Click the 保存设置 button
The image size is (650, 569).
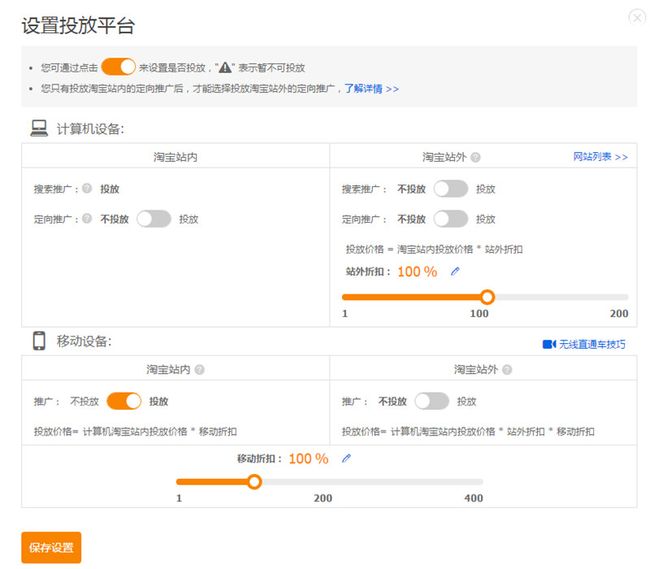pyautogui.click(x=51, y=547)
